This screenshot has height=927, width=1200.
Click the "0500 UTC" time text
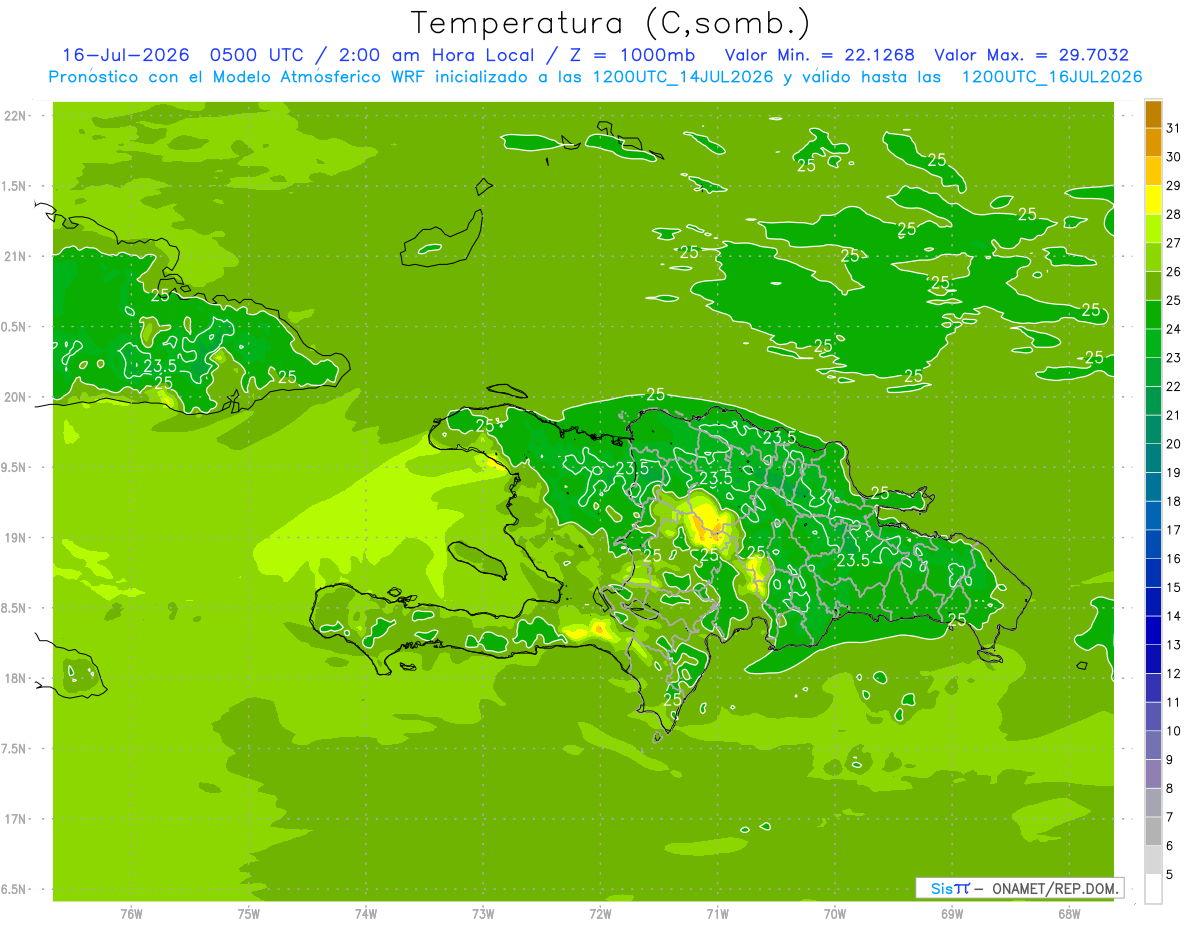(255, 55)
